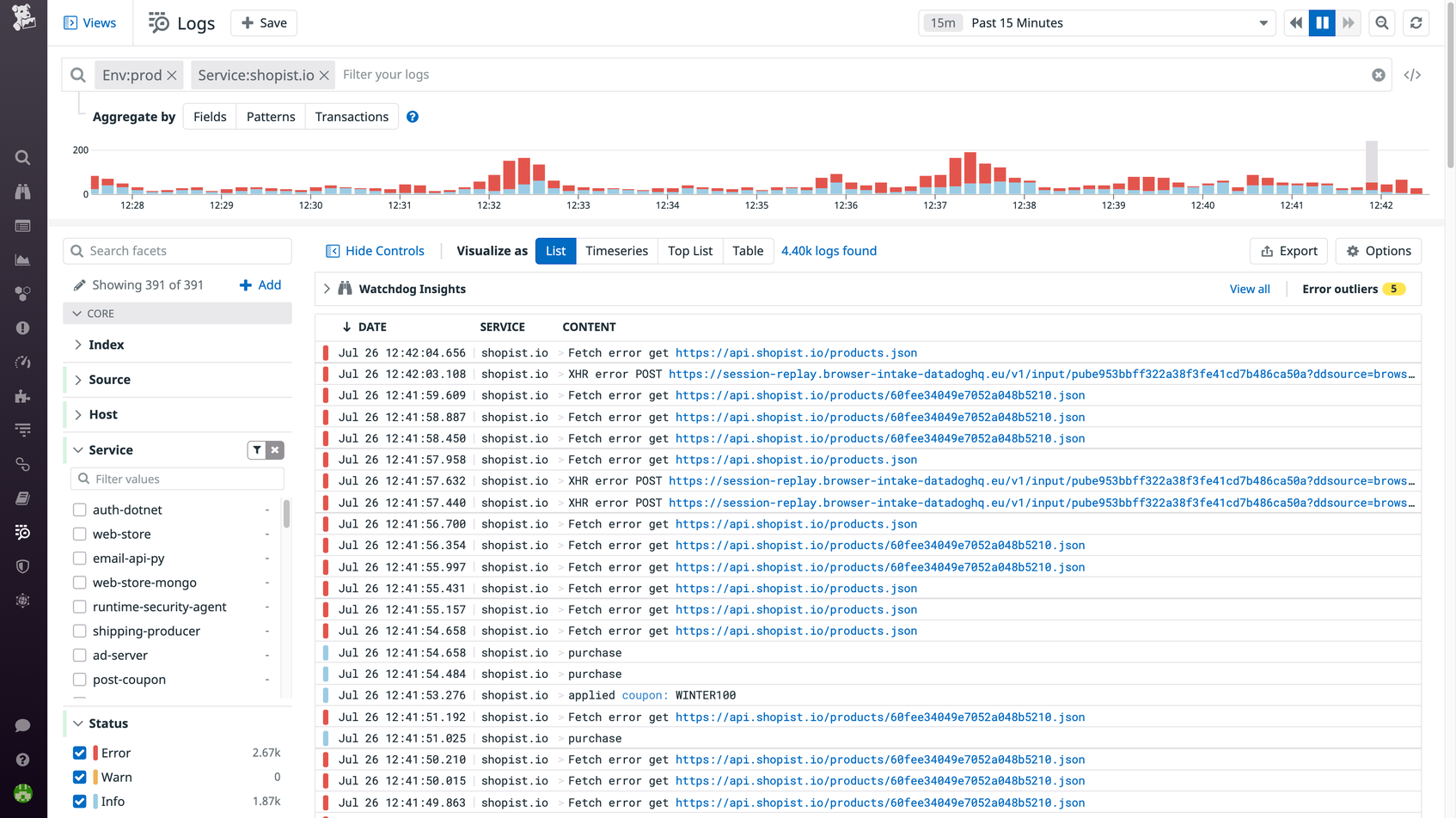Select the Patterns aggregation tab
The height and width of the screenshot is (818, 1456).
(270, 116)
